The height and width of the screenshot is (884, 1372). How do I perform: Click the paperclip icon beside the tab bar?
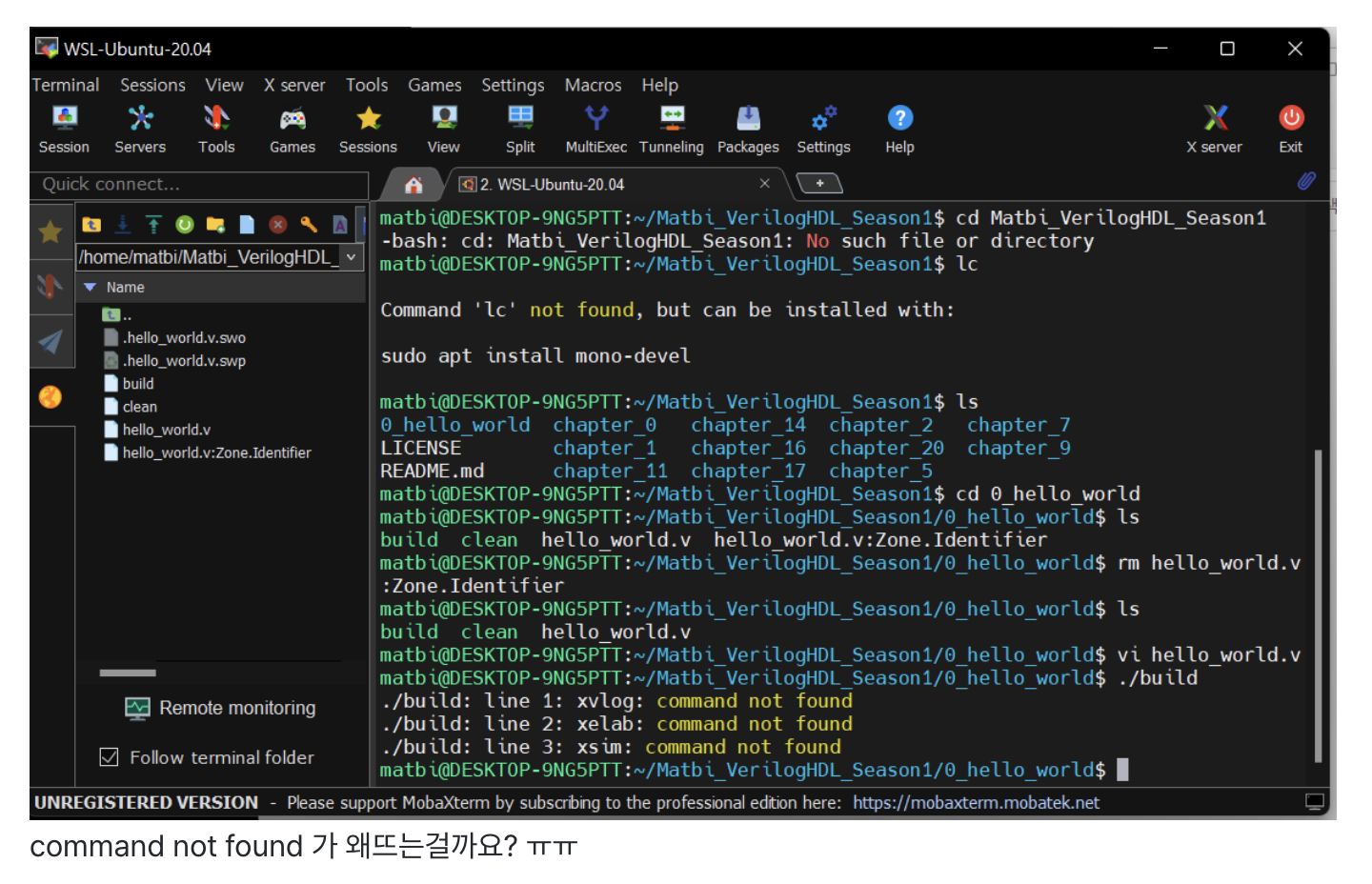tap(1306, 181)
